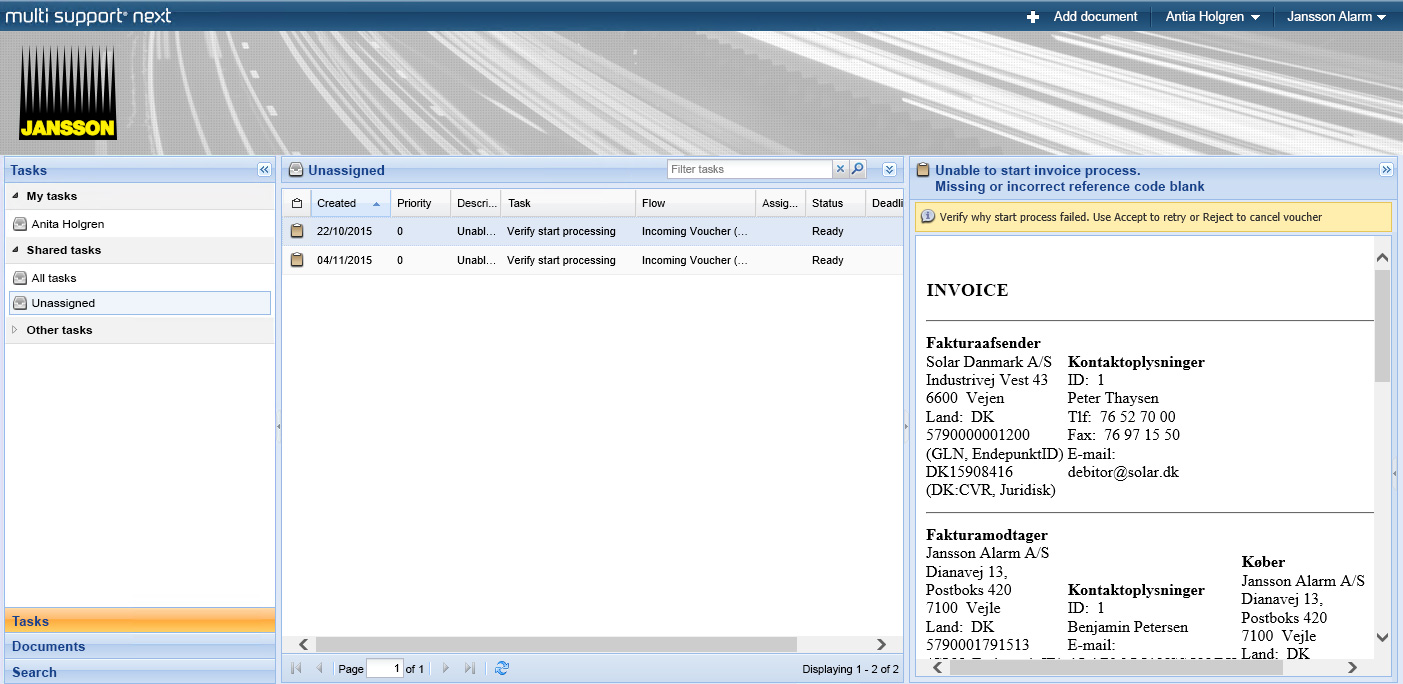Click the task icon in the 22/10/2015 row
Viewport: 1403px width, 684px height.
(x=296, y=231)
